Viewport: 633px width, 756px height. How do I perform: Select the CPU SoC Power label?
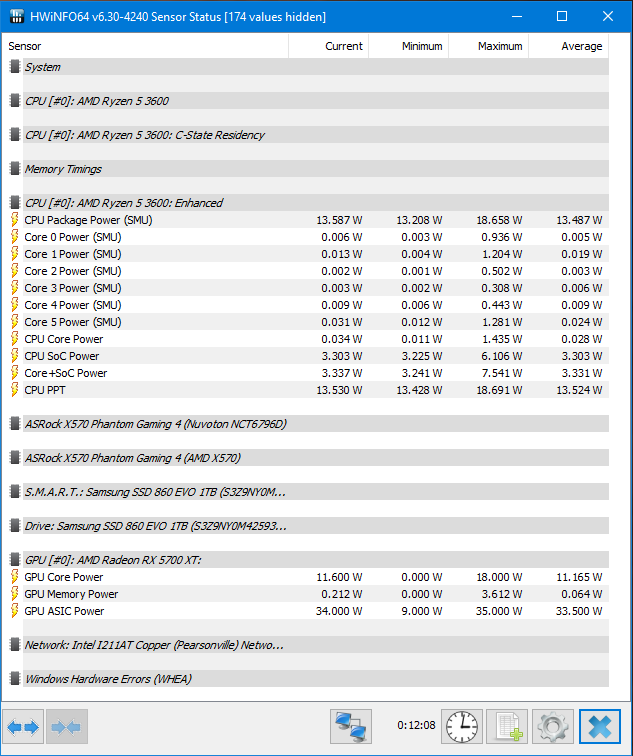pyautogui.click(x=62, y=356)
